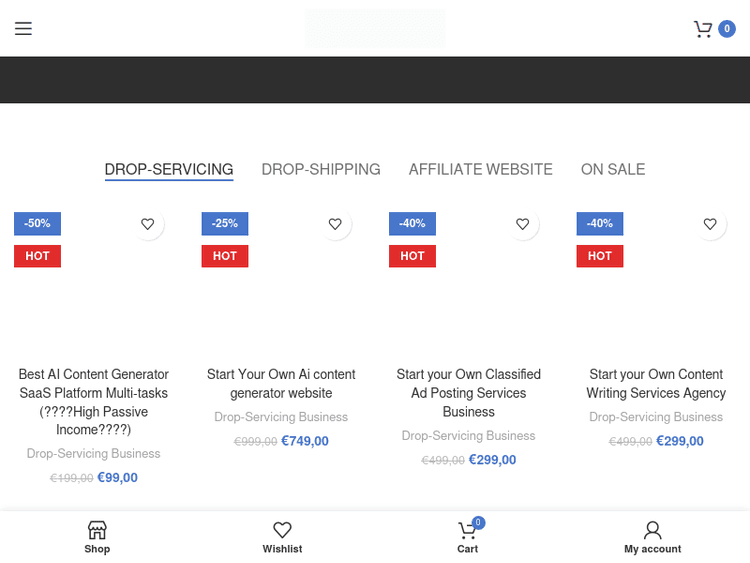Open Cart in bottom navigation
Screen dimensions: 750x563
pos(467,536)
